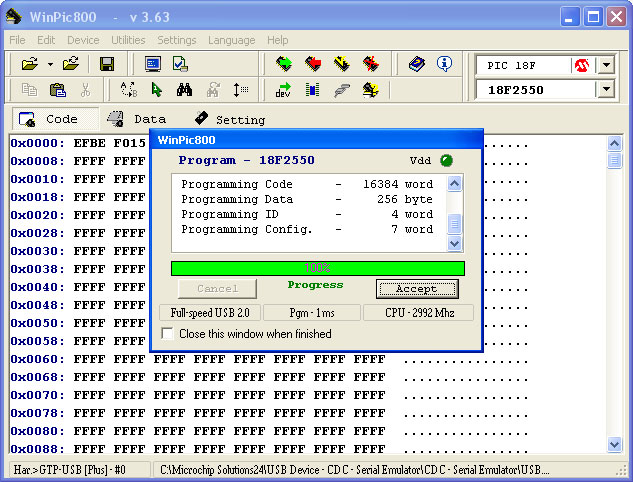
Task: Click the Open file folder icon
Action: click(x=29, y=64)
